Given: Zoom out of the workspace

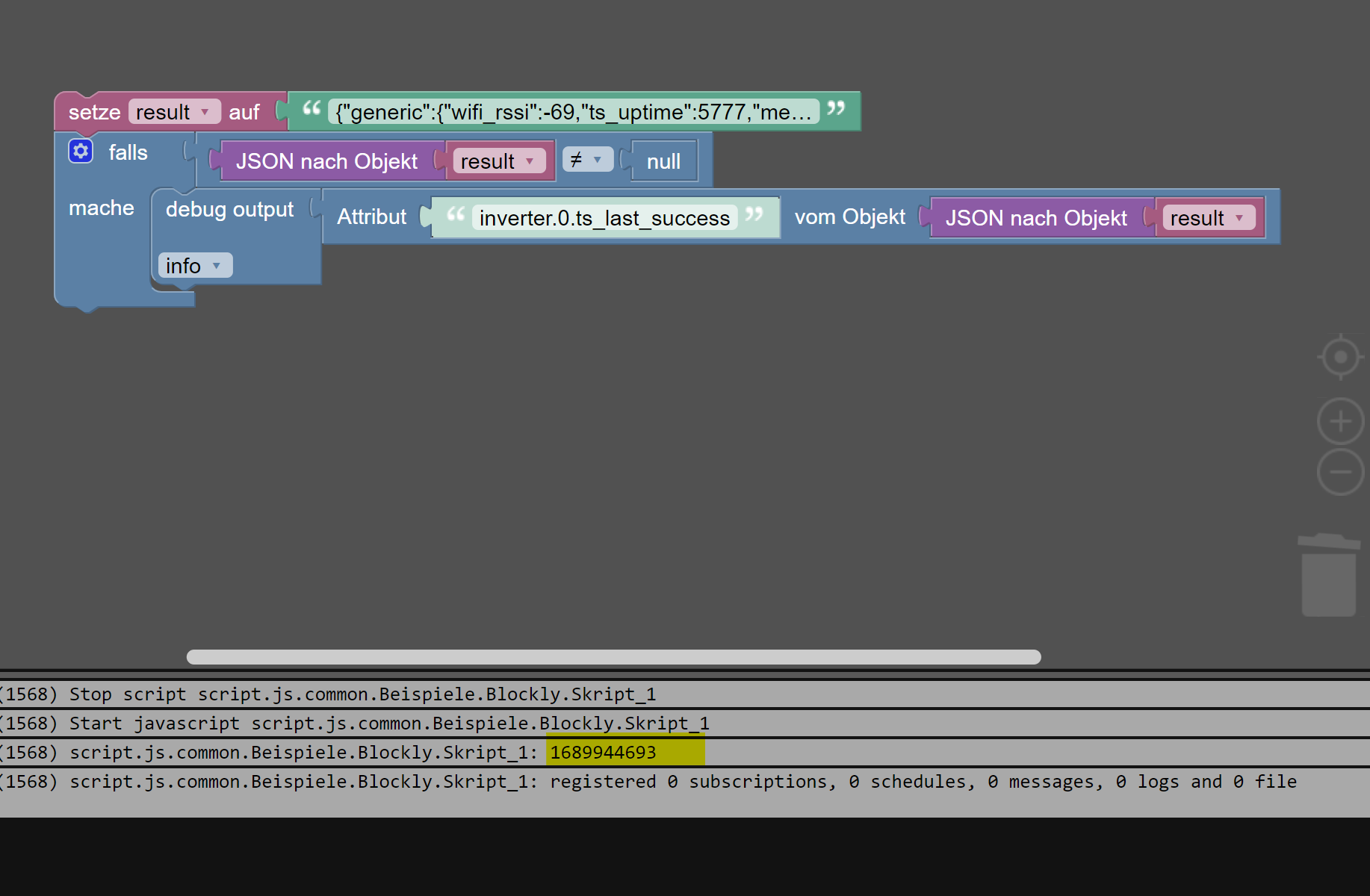Looking at the screenshot, I should pyautogui.click(x=1340, y=472).
